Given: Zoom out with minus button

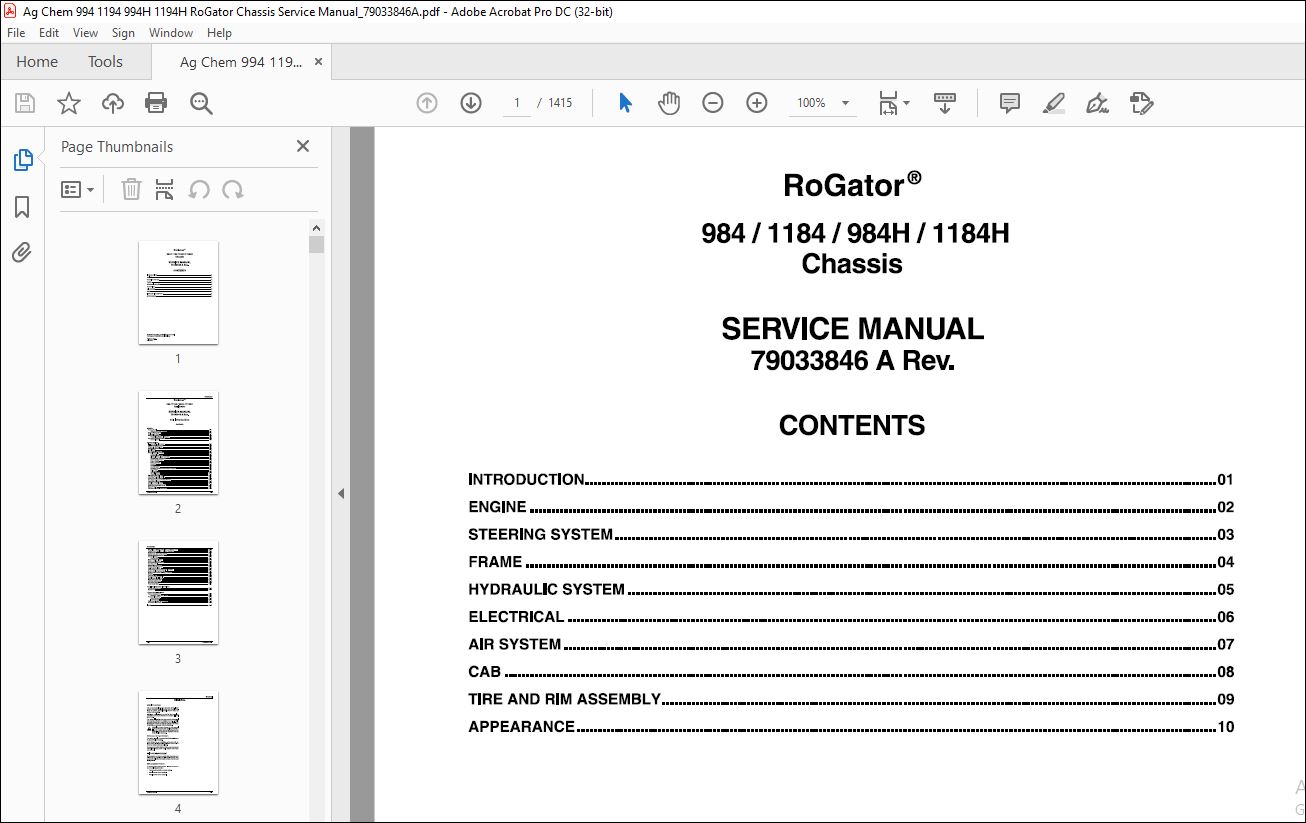Looking at the screenshot, I should pos(713,103).
